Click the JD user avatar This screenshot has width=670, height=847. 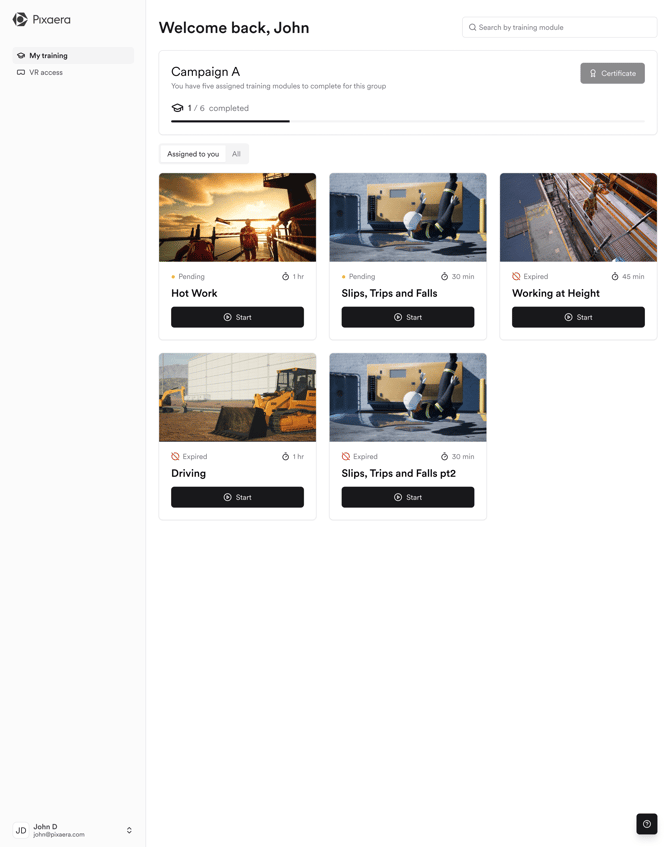point(20,830)
